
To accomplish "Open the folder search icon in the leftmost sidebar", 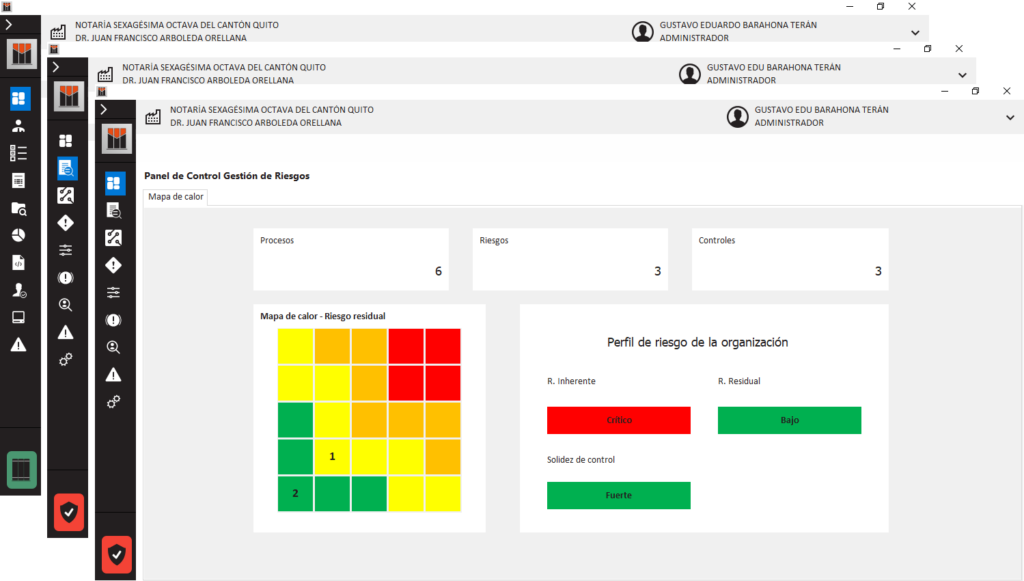I will pos(19,208).
